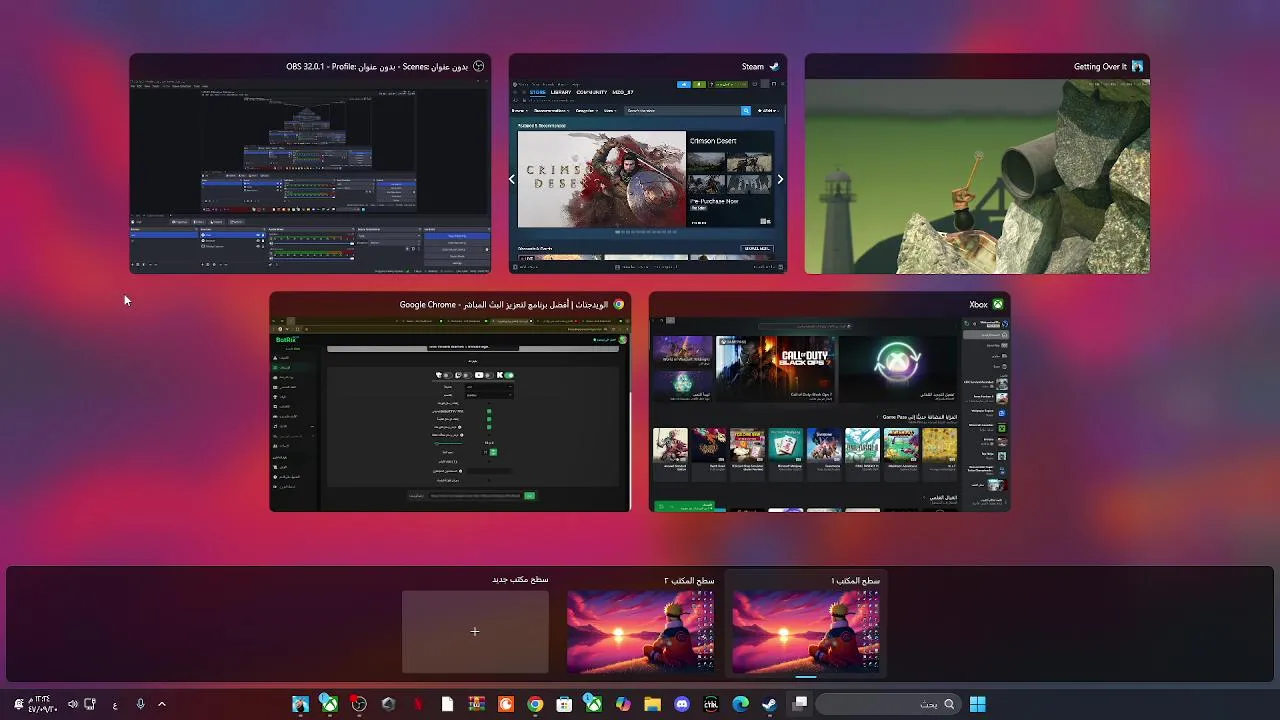Image resolution: width=1280 pixels, height=720 pixels.
Task: Open OBS Studio from the taskbar
Action: [x=359, y=704]
